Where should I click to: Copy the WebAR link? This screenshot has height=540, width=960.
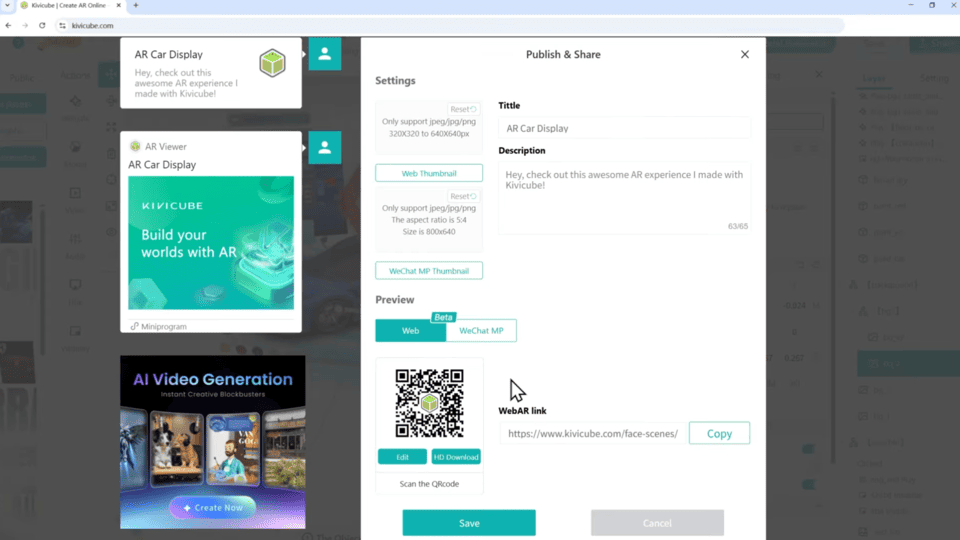(x=719, y=433)
